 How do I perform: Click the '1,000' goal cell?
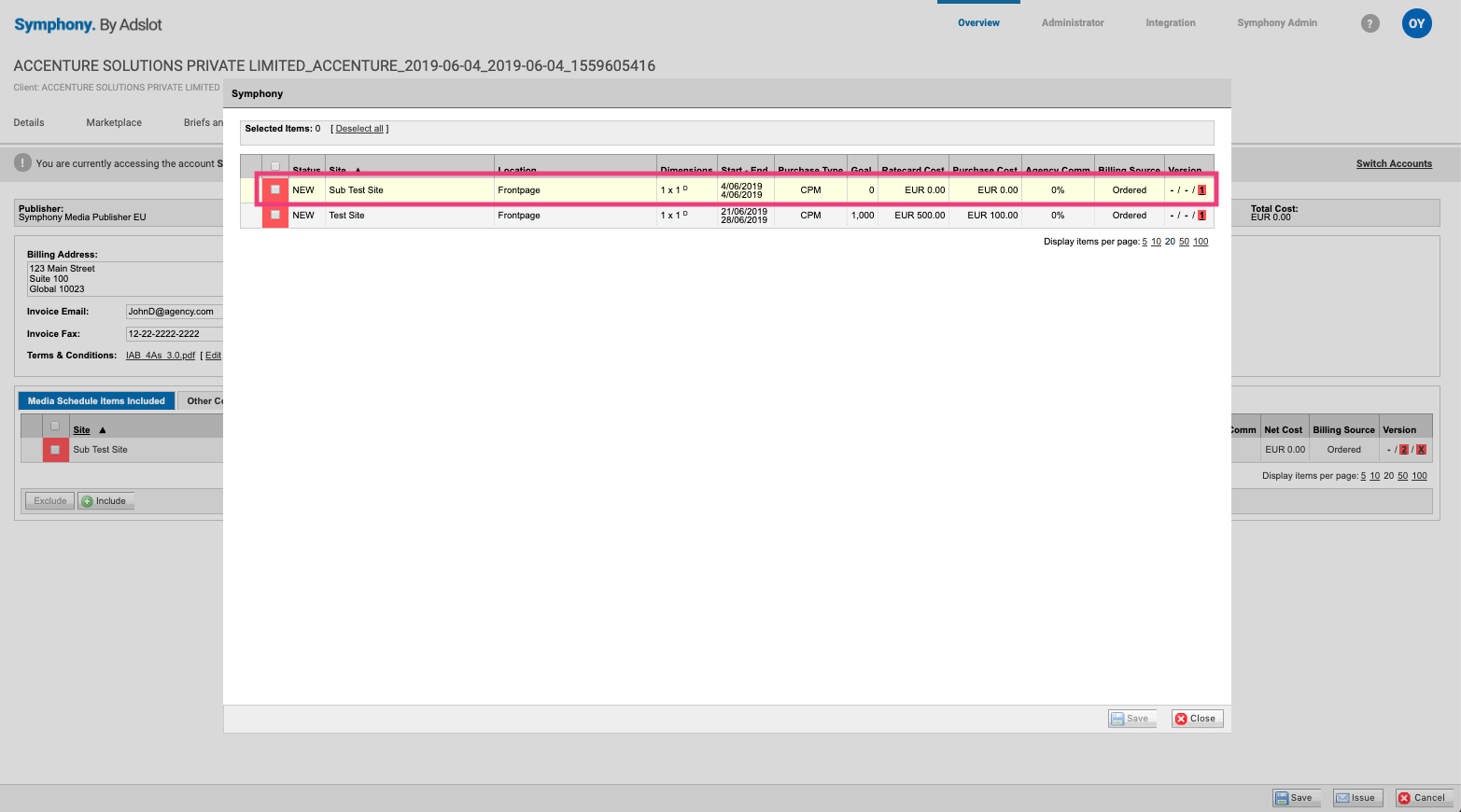[x=863, y=216]
